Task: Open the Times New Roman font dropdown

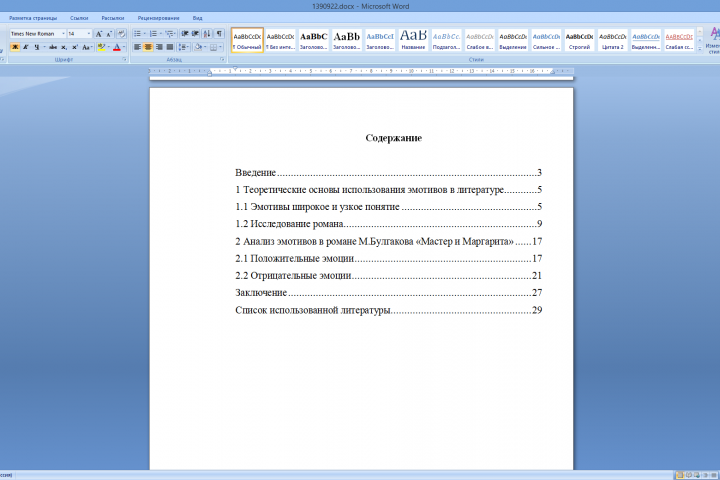Action: (63, 34)
